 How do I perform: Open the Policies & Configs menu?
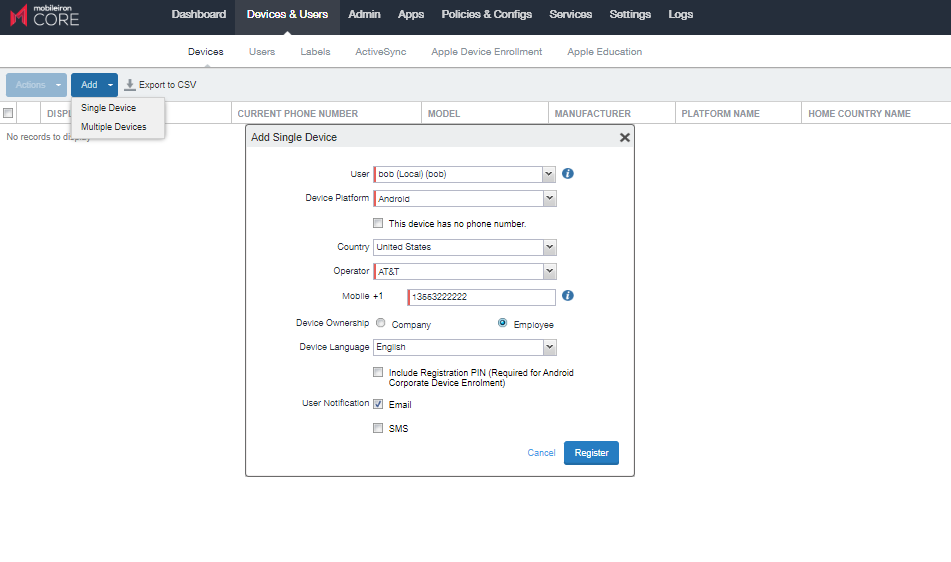click(486, 15)
